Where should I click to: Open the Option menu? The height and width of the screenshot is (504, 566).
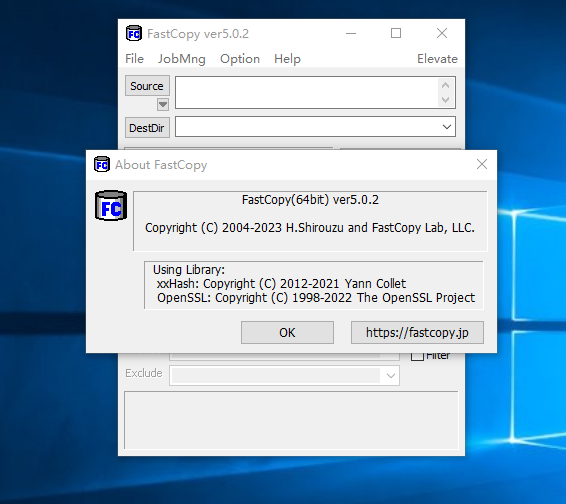point(240,59)
